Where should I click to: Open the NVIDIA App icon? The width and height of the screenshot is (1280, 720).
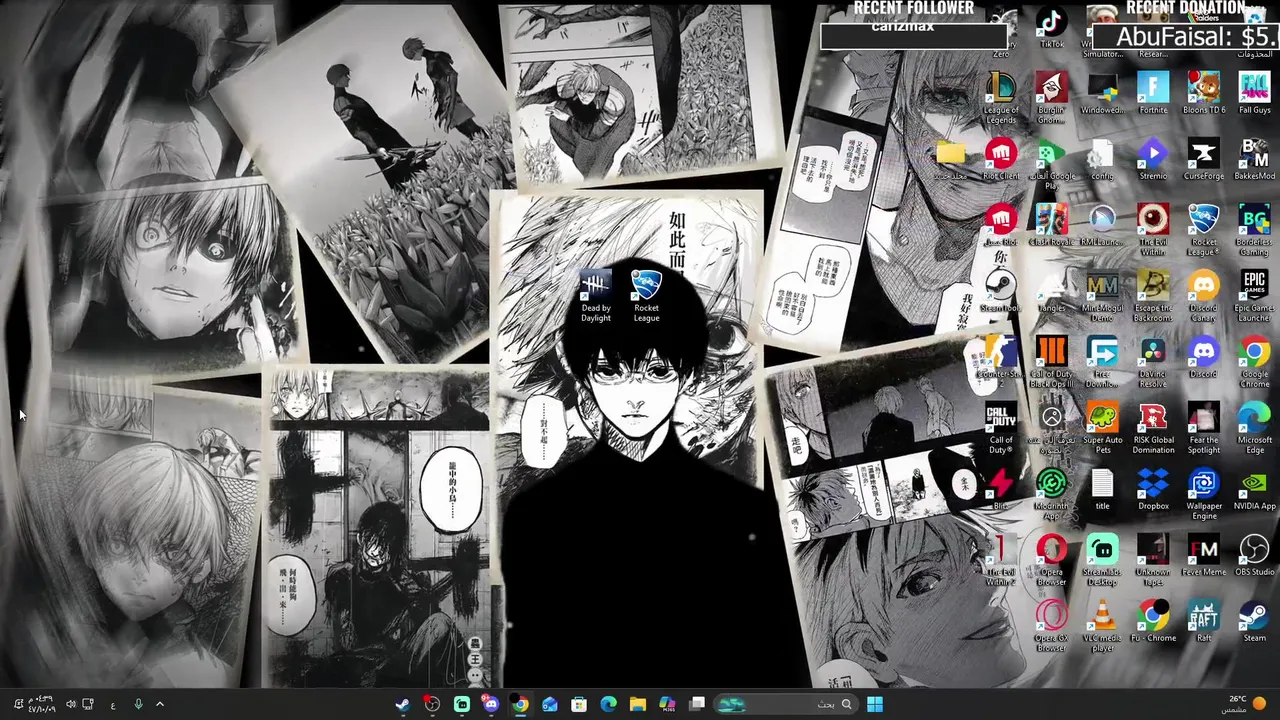pyautogui.click(x=1254, y=490)
